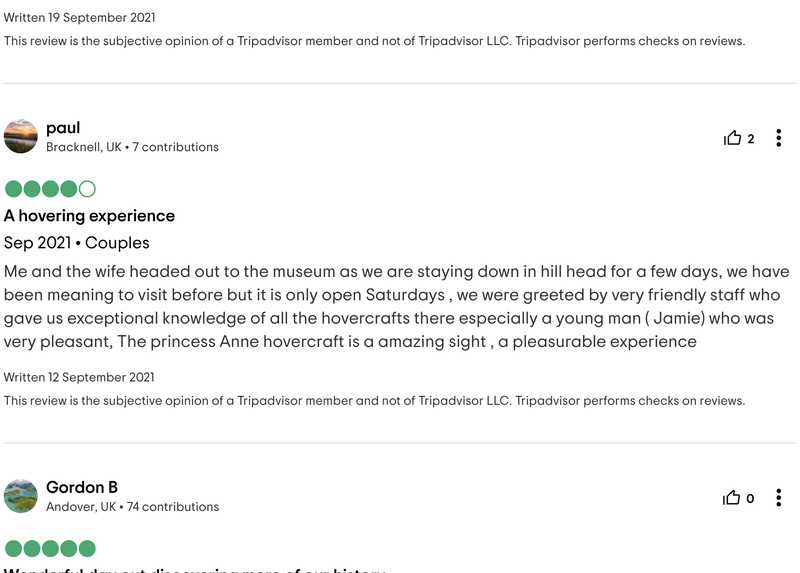Click the 'Written 12 September 2021' date line
The height and width of the screenshot is (573, 800).
click(79, 377)
